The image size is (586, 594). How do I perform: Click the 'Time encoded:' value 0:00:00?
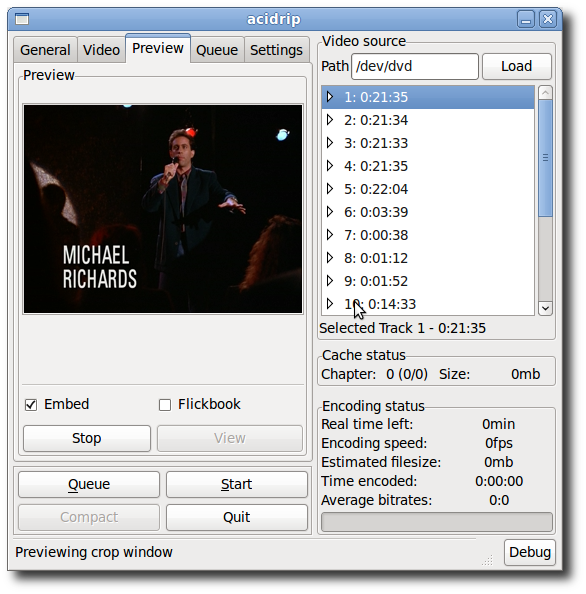tap(499, 481)
